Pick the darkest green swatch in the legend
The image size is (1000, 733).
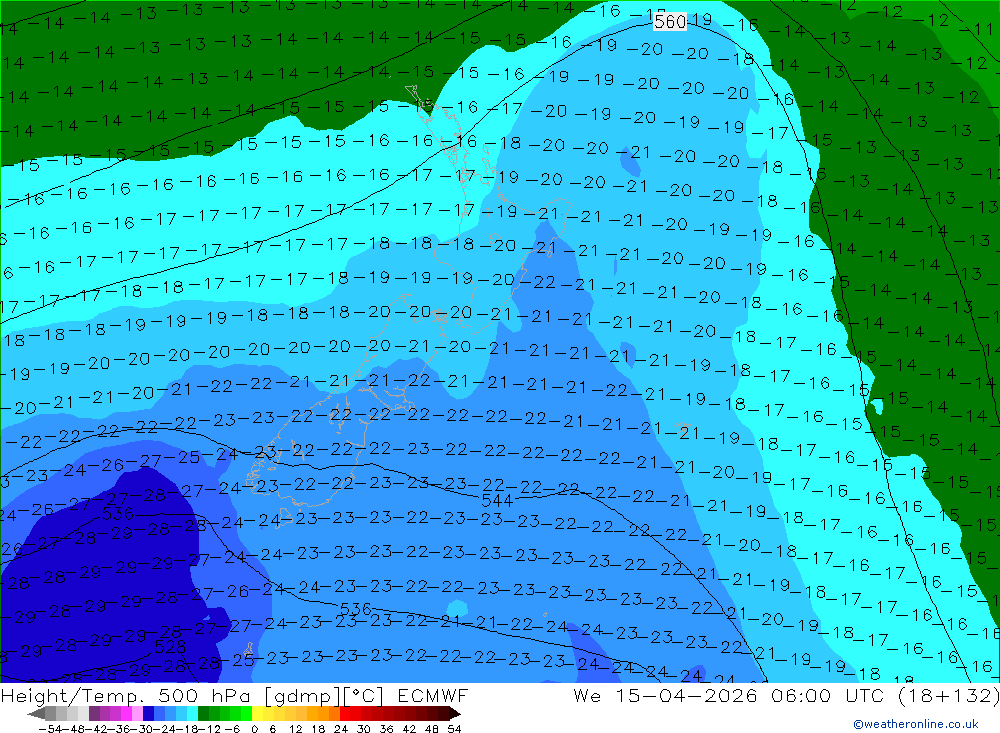tap(203, 714)
